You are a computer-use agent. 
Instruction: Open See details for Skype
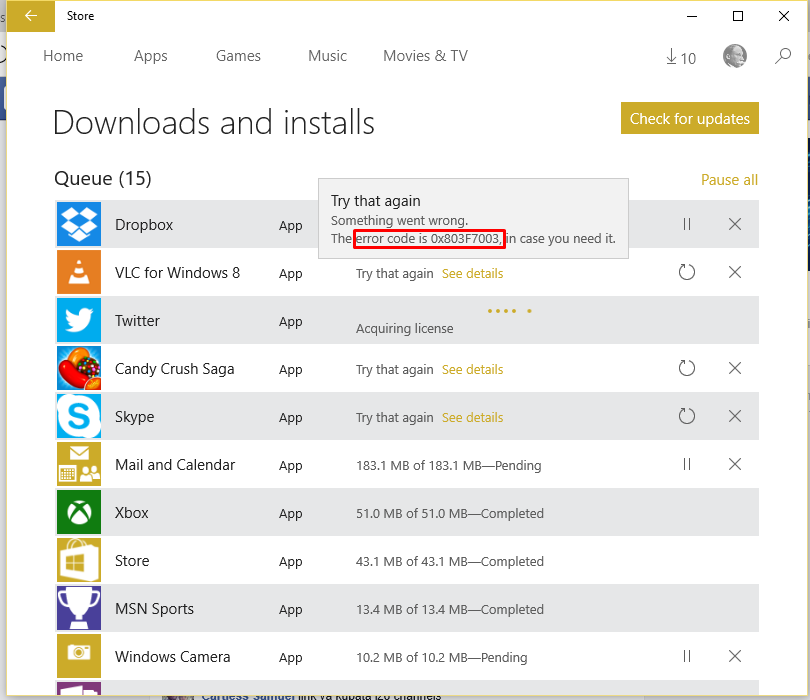472,417
